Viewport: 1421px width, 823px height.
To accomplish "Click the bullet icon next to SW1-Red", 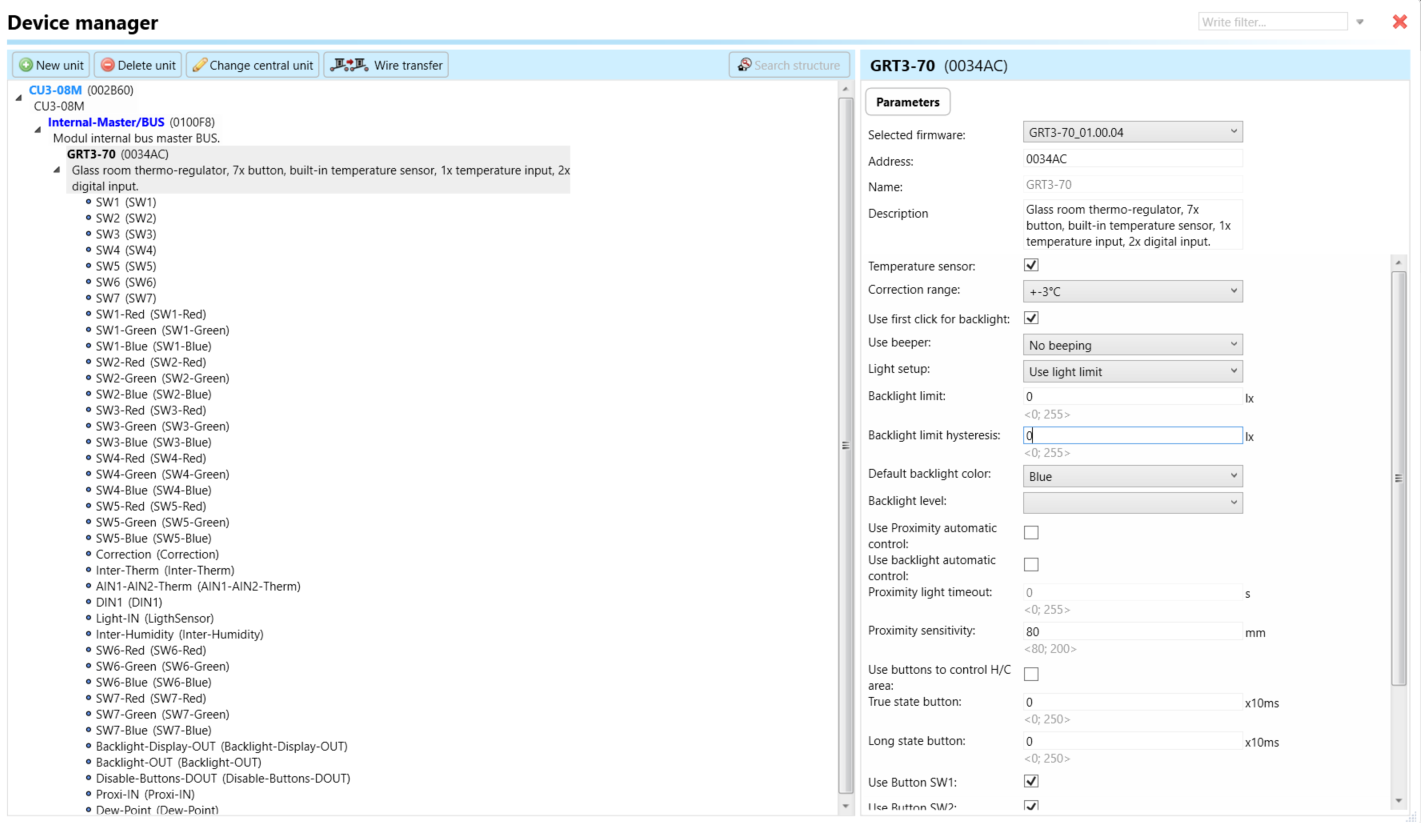I will pos(89,314).
